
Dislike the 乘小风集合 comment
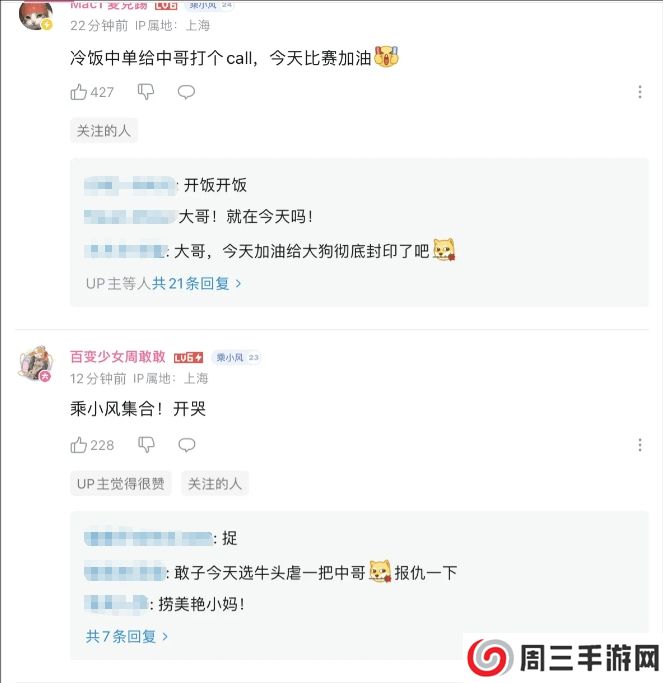coord(146,445)
